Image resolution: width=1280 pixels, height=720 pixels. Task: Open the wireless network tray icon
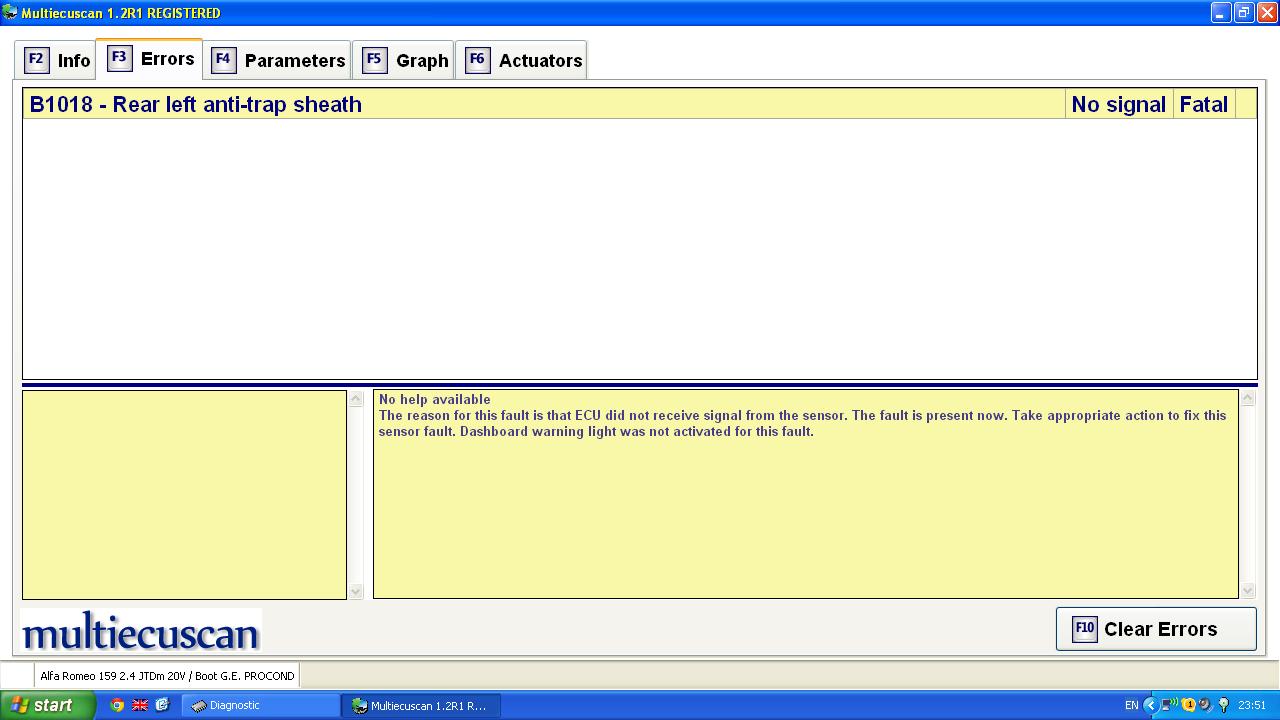(1168, 705)
